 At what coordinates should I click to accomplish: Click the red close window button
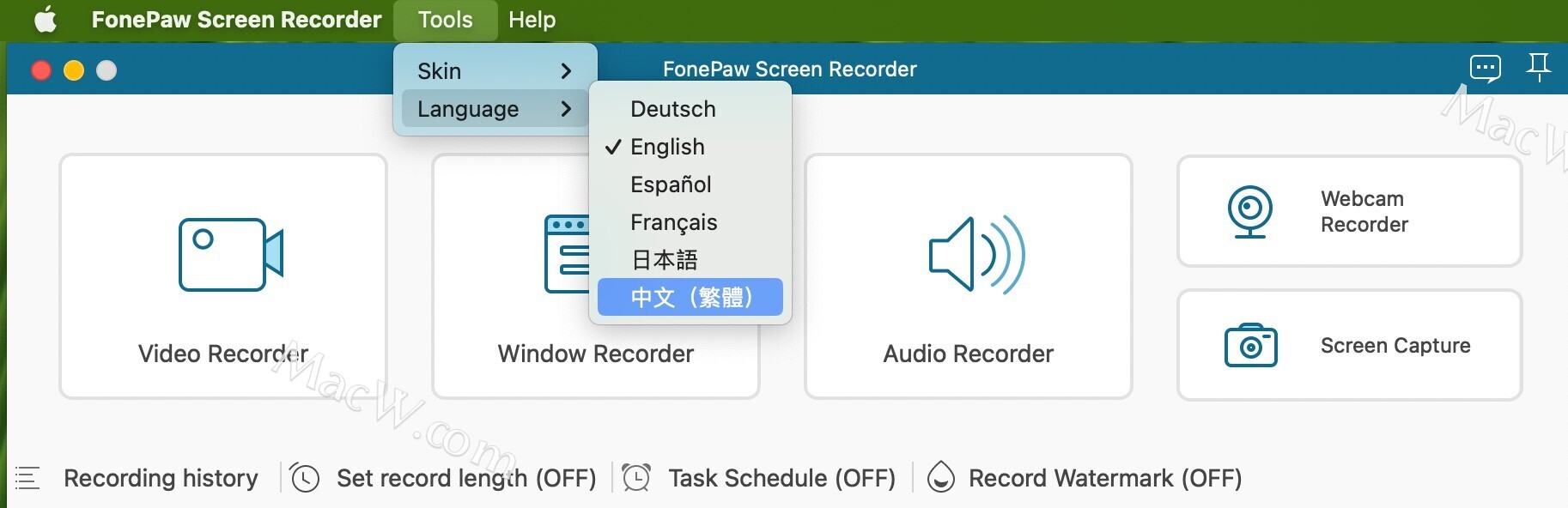tap(41, 70)
